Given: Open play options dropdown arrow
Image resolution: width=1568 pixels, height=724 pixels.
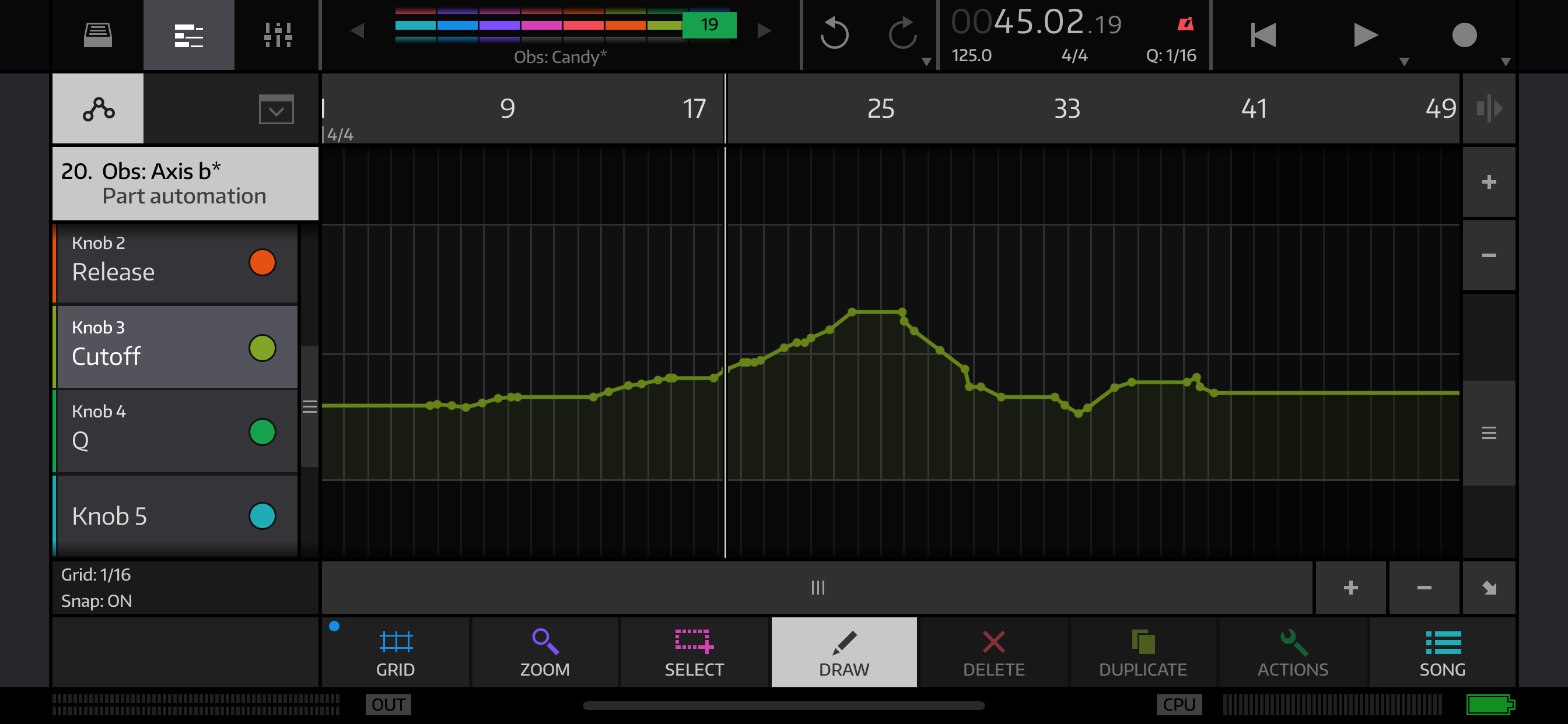Looking at the screenshot, I should click(1404, 61).
